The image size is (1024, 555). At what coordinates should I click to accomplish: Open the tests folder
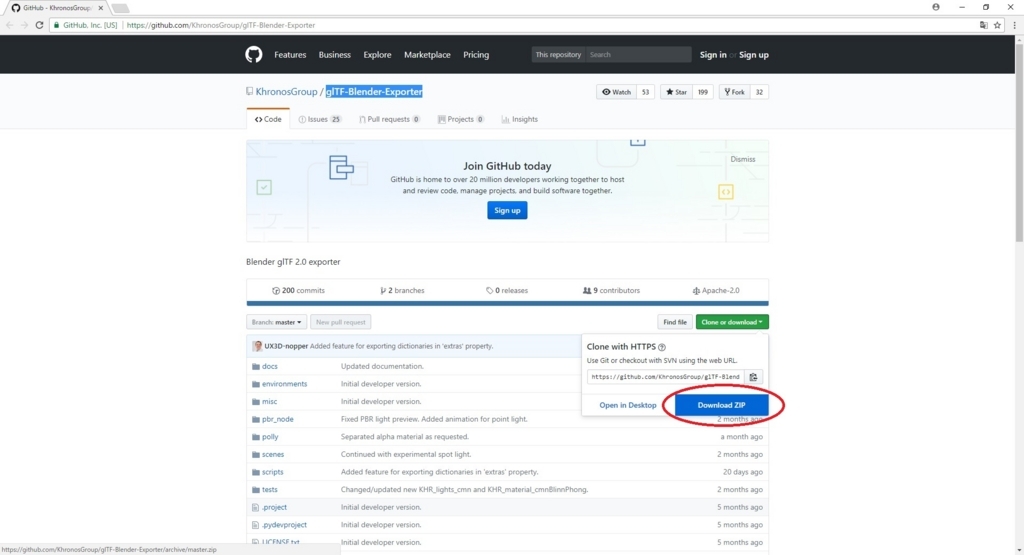pyautogui.click(x=270, y=490)
